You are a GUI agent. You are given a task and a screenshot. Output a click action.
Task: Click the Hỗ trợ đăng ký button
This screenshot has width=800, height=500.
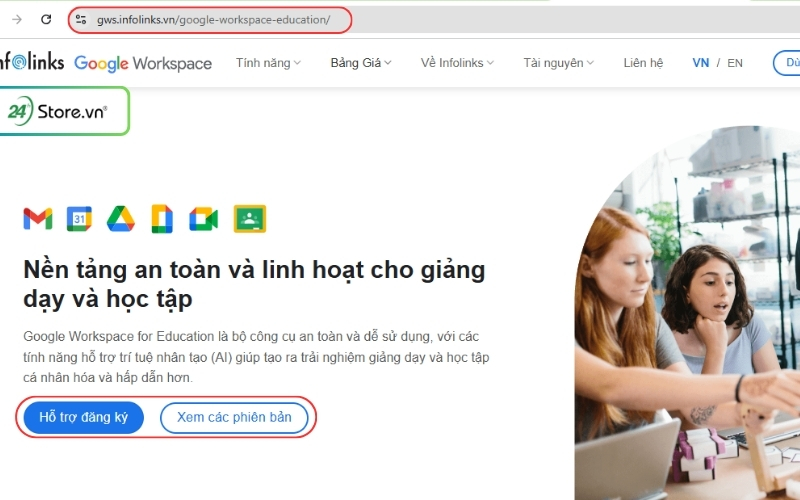tap(84, 417)
